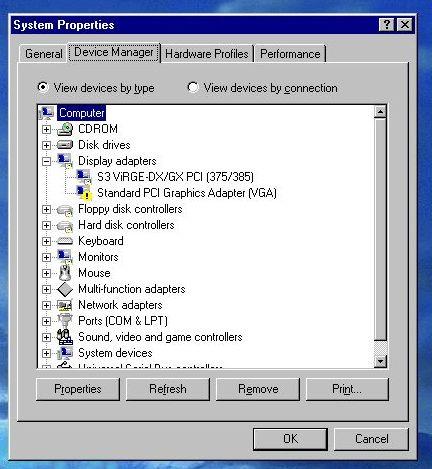
Task: Click the Remove button
Action: pos(258,389)
